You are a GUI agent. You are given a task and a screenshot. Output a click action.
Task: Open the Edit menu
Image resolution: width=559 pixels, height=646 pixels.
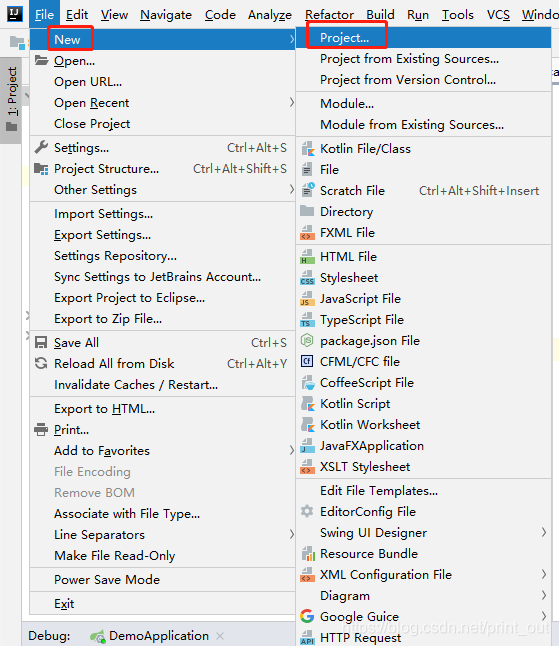(x=77, y=15)
